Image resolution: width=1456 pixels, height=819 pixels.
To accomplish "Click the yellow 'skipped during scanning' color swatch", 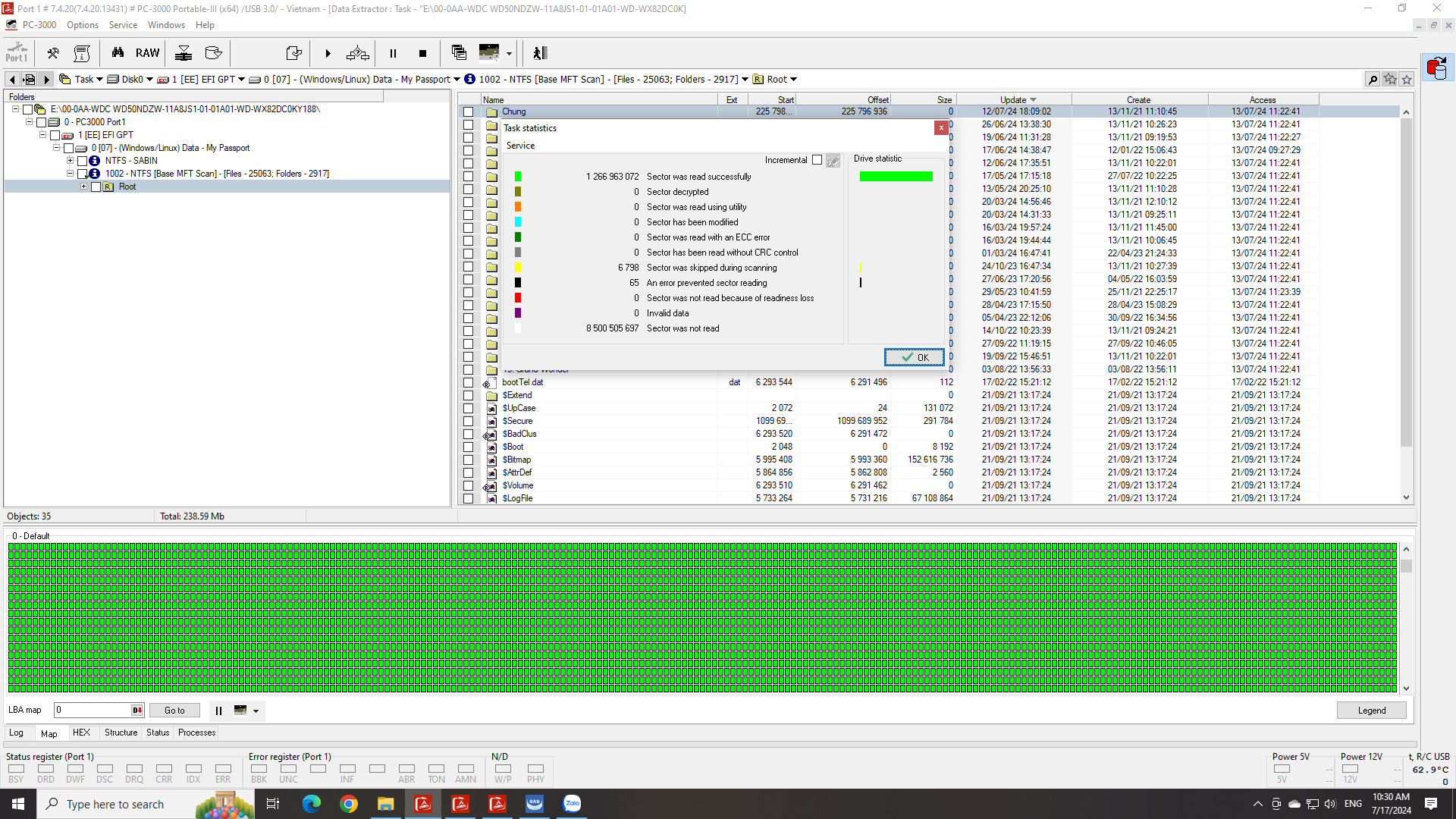I will [518, 268].
